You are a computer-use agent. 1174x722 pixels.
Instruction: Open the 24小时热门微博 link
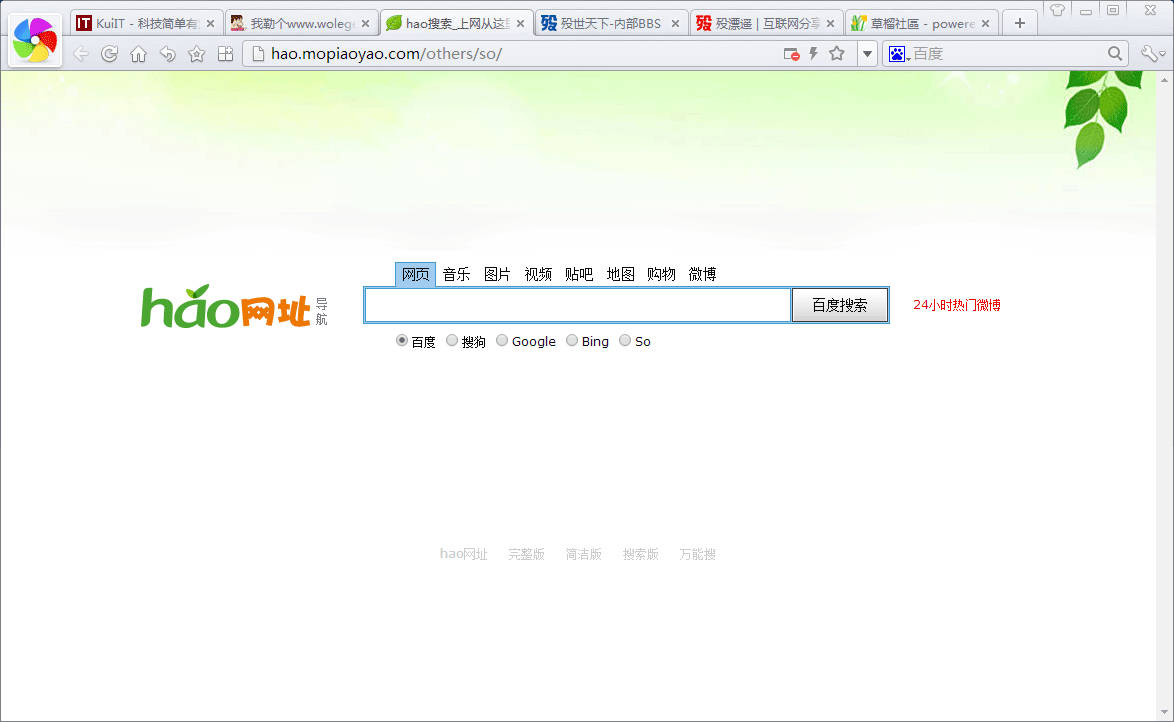tap(957, 305)
